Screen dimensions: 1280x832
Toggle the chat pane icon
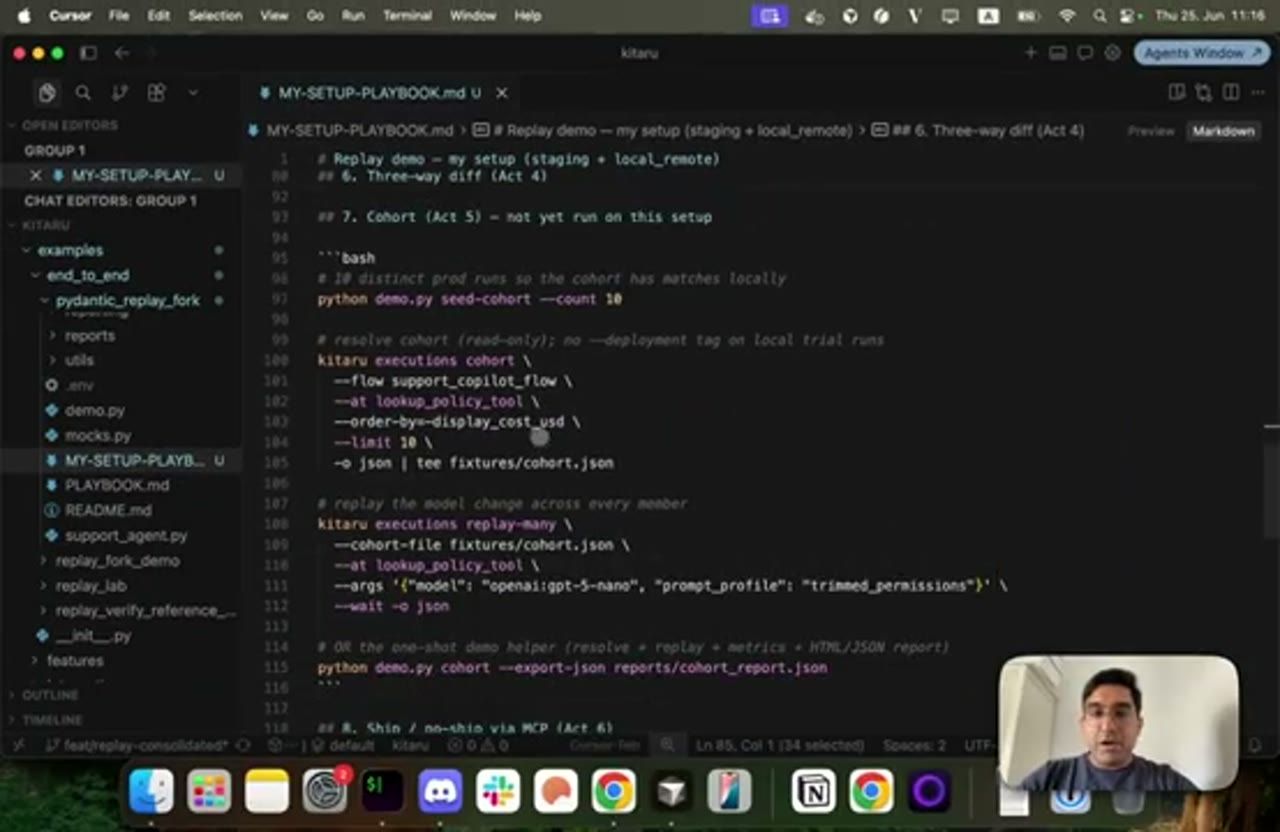(1085, 53)
